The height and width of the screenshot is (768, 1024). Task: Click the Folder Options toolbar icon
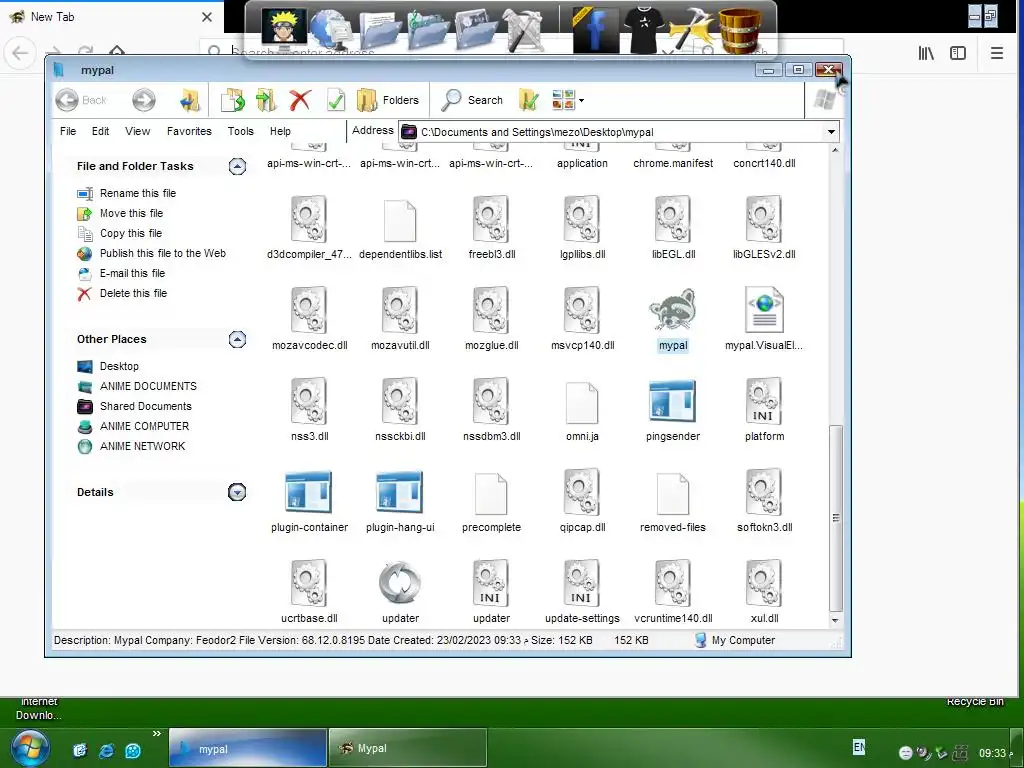pos(528,100)
